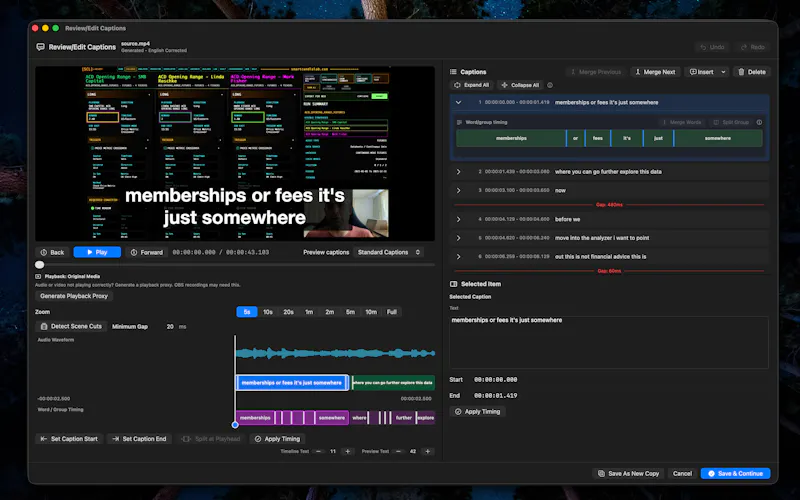Click info icon beside Split Group
The width and height of the screenshot is (800, 500).
[x=759, y=122]
